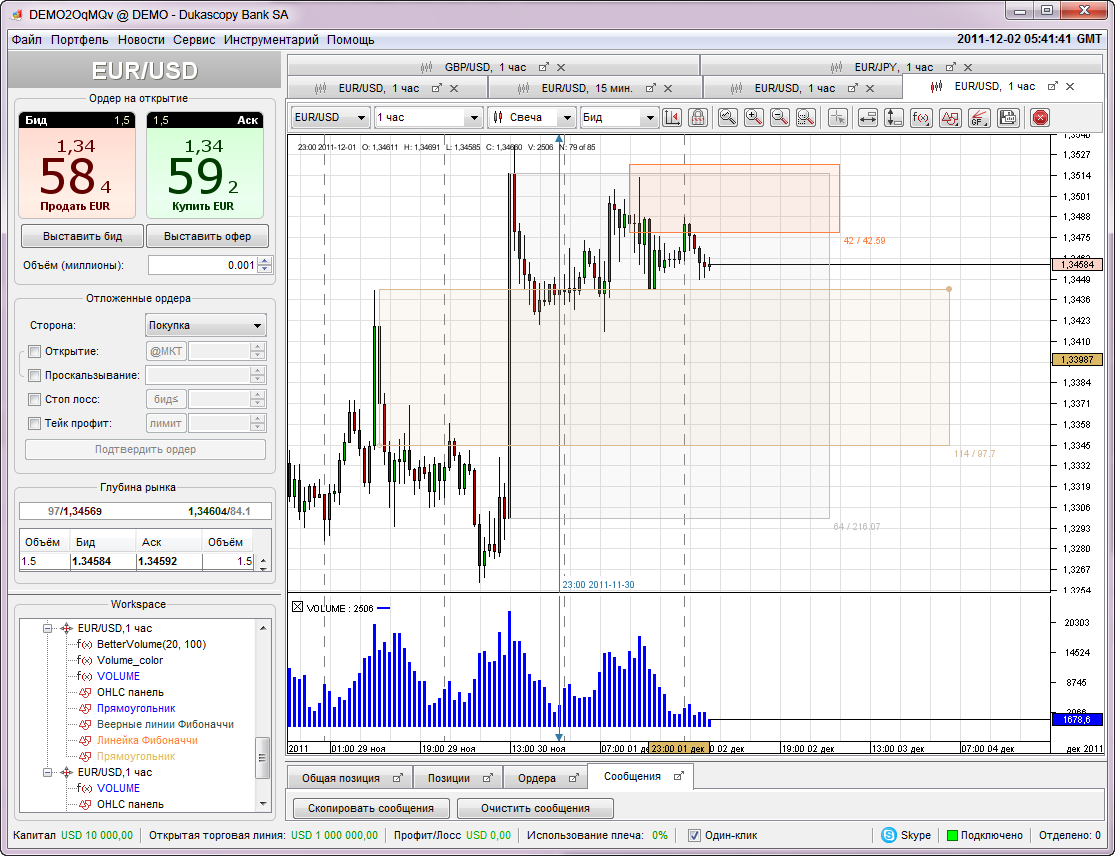
Task: Undock the Общая позиция panel
Action: point(398,778)
